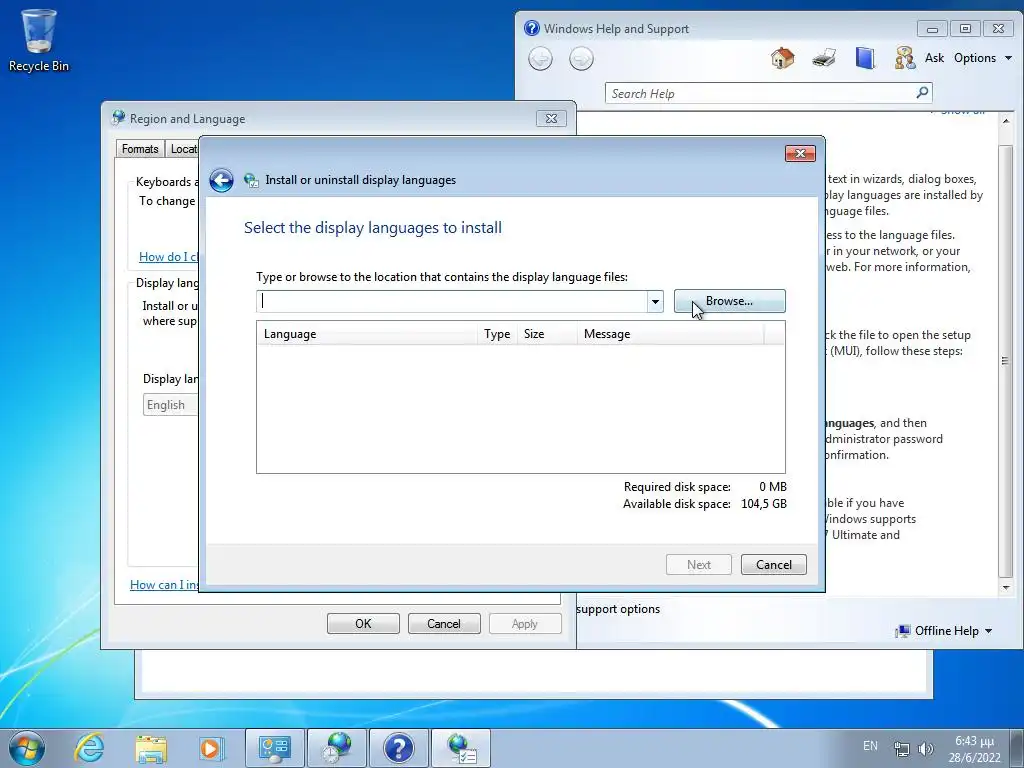
Task: Select the Location tab in Region and Language
Action: [x=183, y=149]
